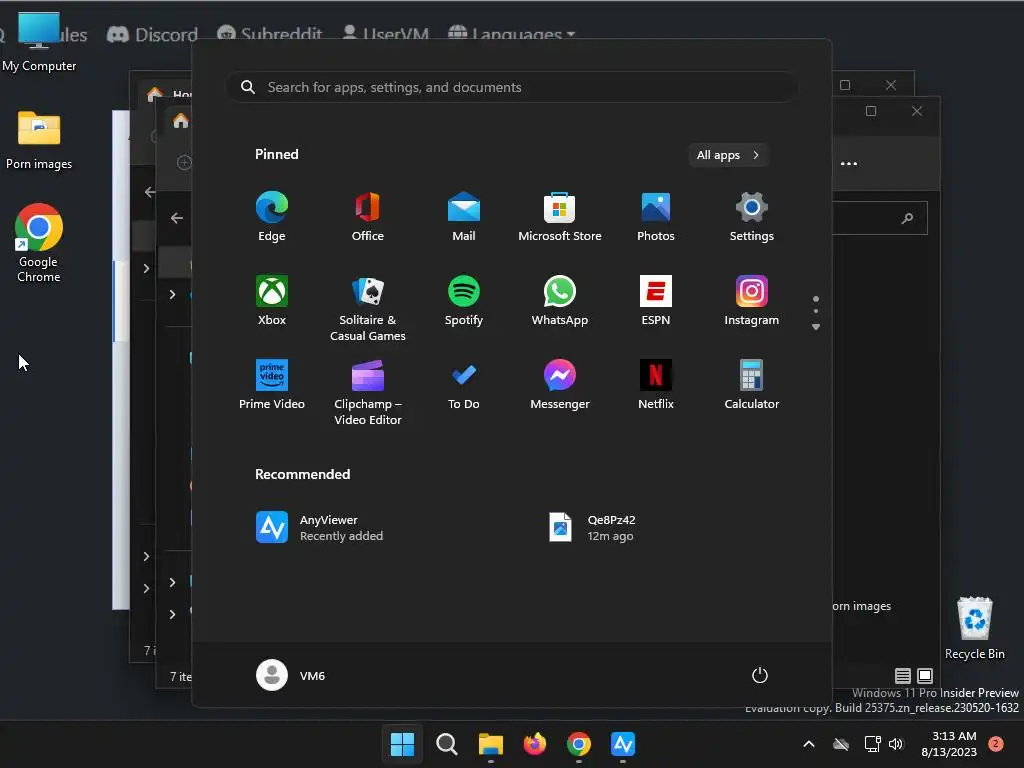Switch File Explorer to details view icon
The height and width of the screenshot is (768, 1024).
coord(903,676)
